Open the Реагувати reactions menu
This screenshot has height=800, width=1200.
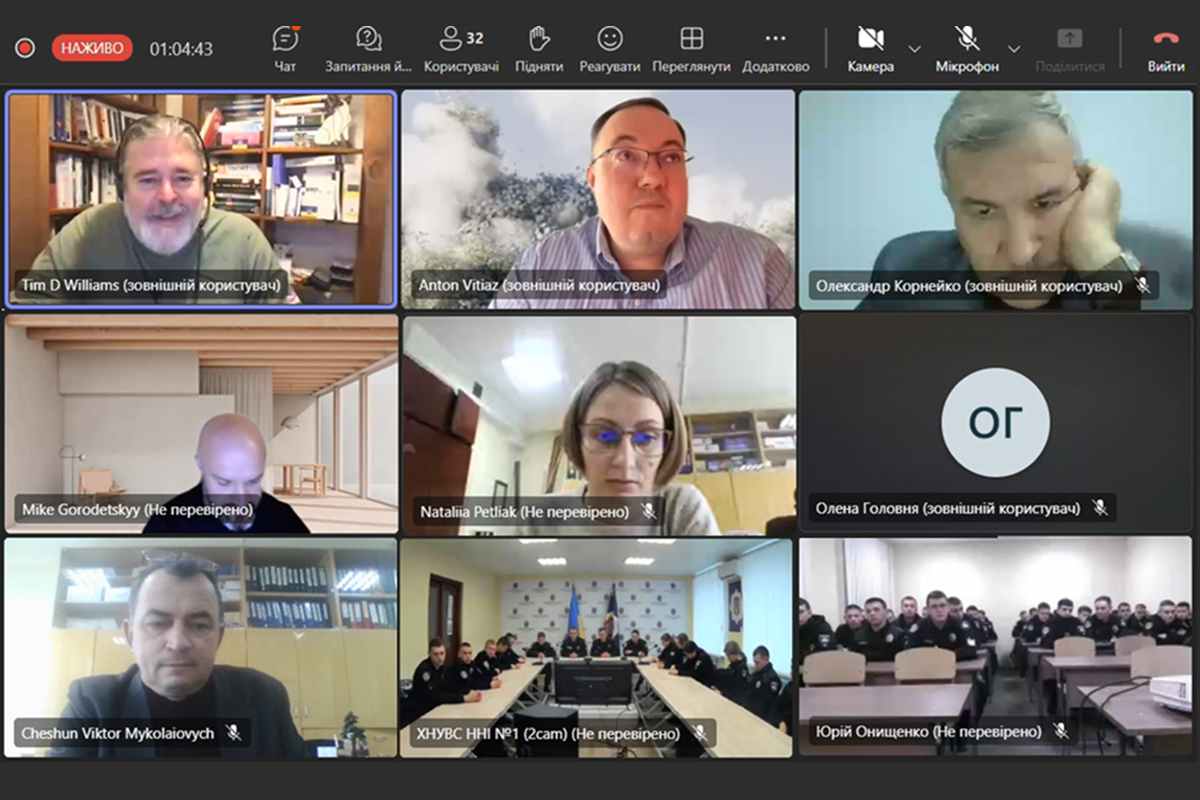[x=610, y=47]
